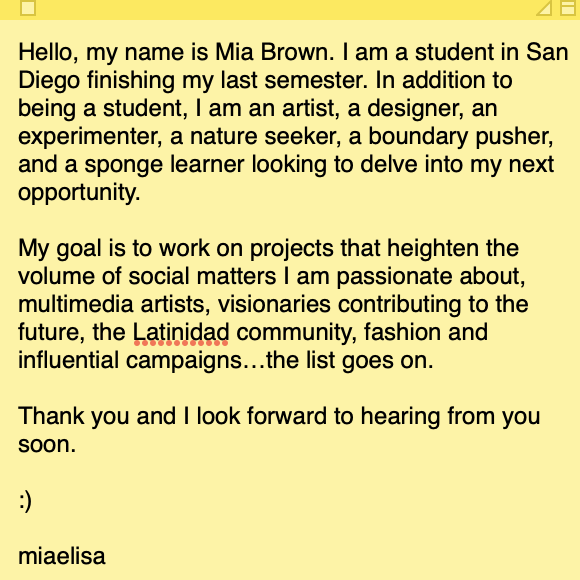Click the word soon at end of closing
Image resolution: width=580 pixels, height=580 pixels.
click(47, 445)
